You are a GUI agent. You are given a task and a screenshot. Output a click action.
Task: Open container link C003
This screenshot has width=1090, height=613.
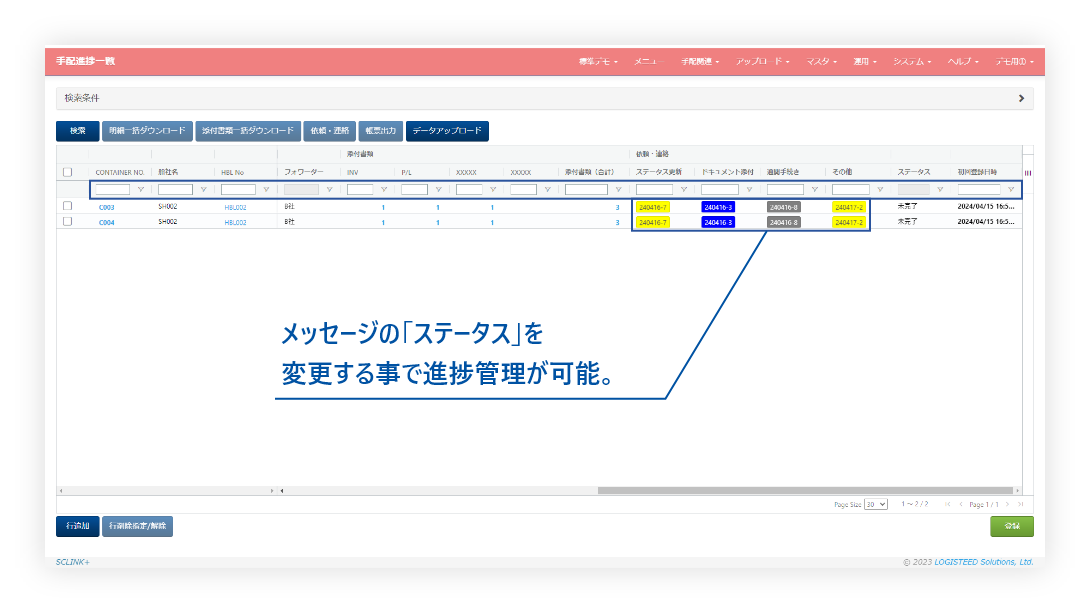pyautogui.click(x=106, y=207)
